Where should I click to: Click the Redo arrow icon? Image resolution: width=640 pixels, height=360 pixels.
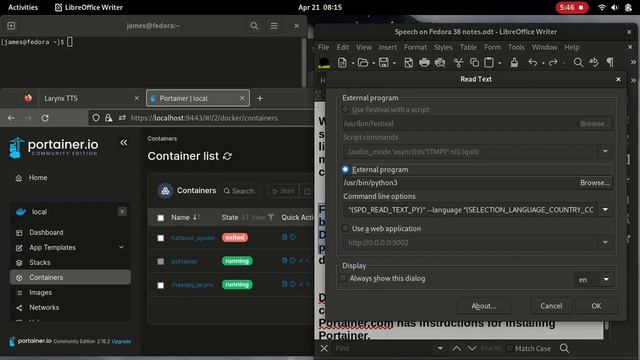553,62
